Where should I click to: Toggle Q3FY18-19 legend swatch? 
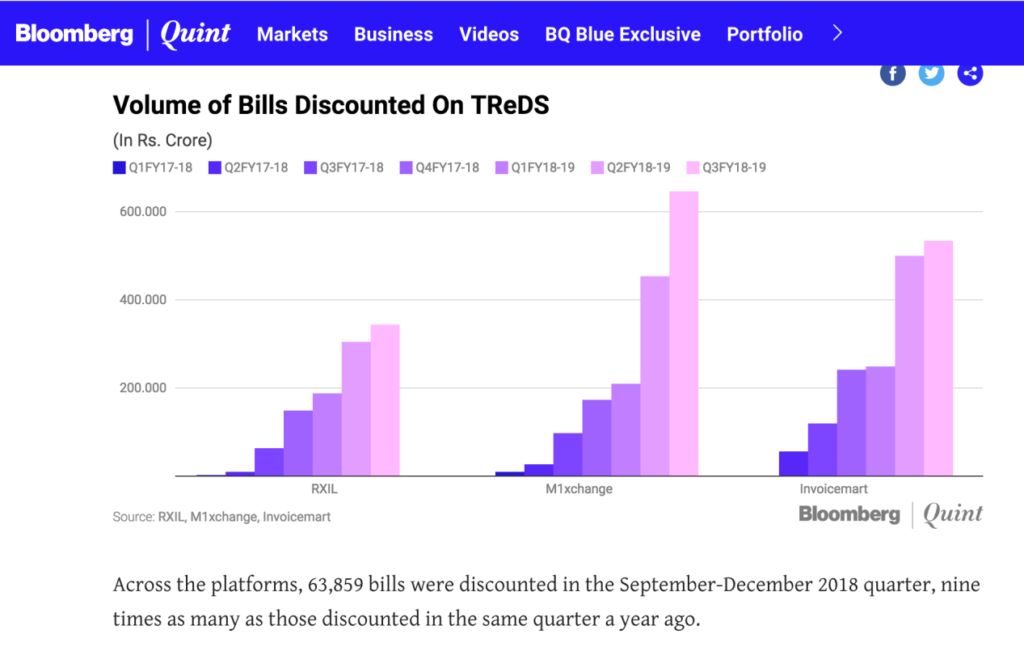click(694, 168)
